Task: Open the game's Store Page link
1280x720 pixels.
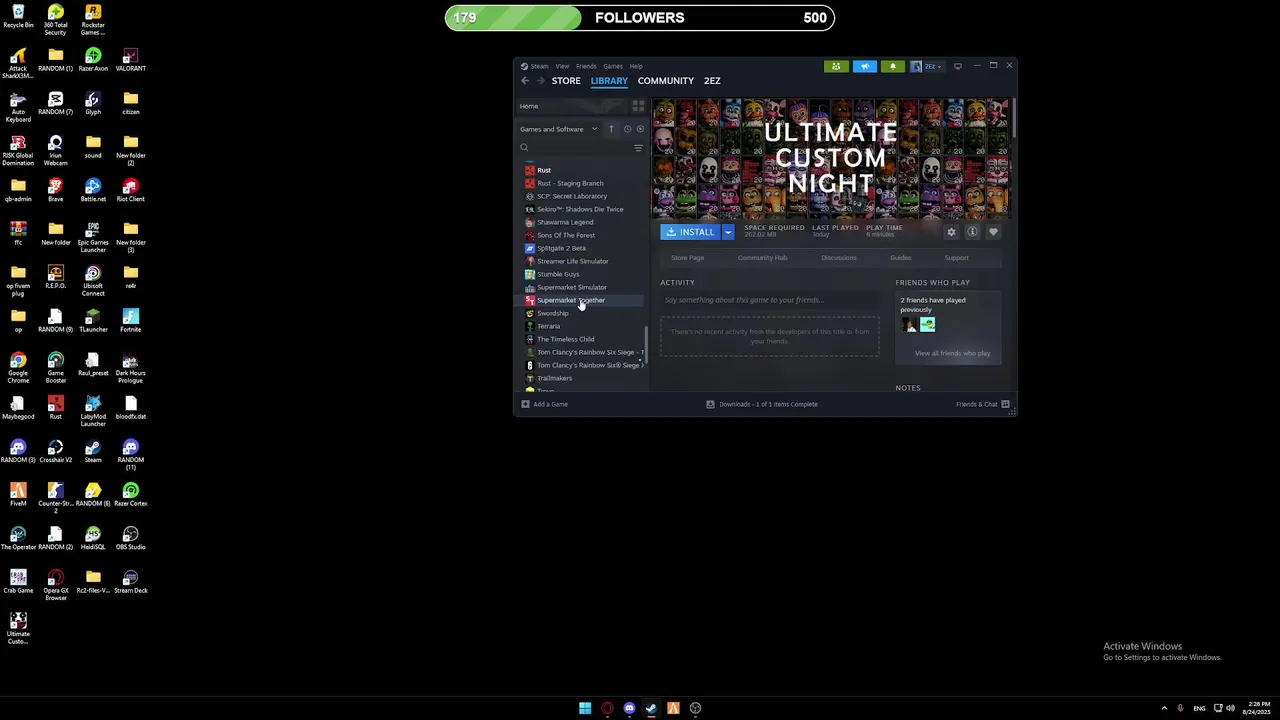Action: coord(688,258)
